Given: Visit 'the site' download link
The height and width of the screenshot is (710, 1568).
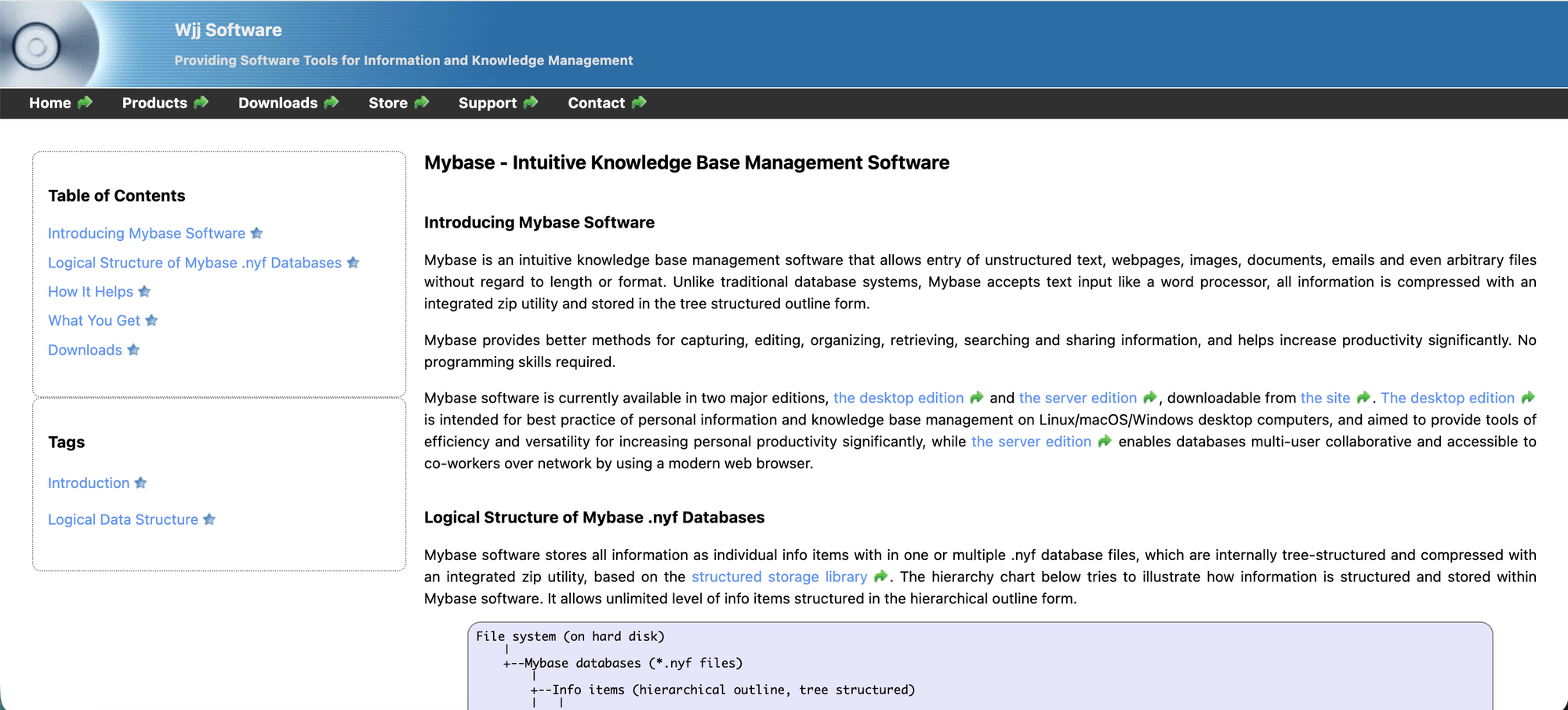Looking at the screenshot, I should point(1326,398).
